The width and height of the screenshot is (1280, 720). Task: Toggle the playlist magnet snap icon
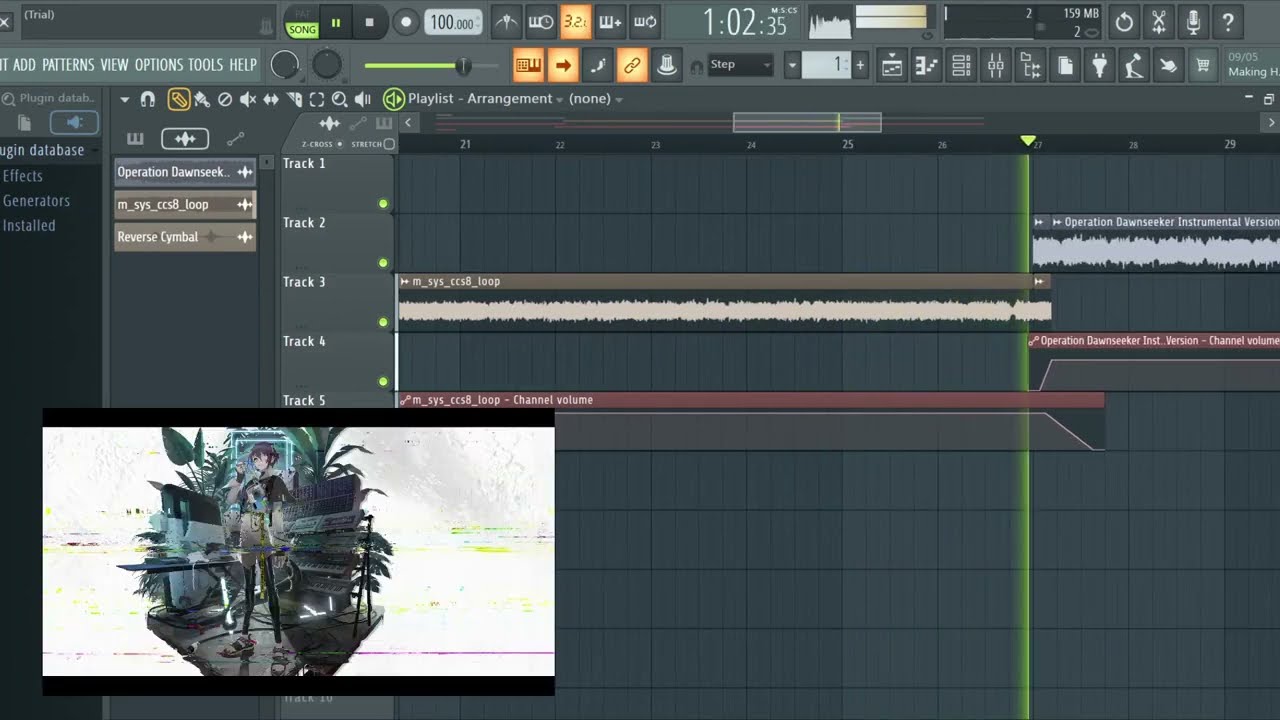pyautogui.click(x=148, y=99)
